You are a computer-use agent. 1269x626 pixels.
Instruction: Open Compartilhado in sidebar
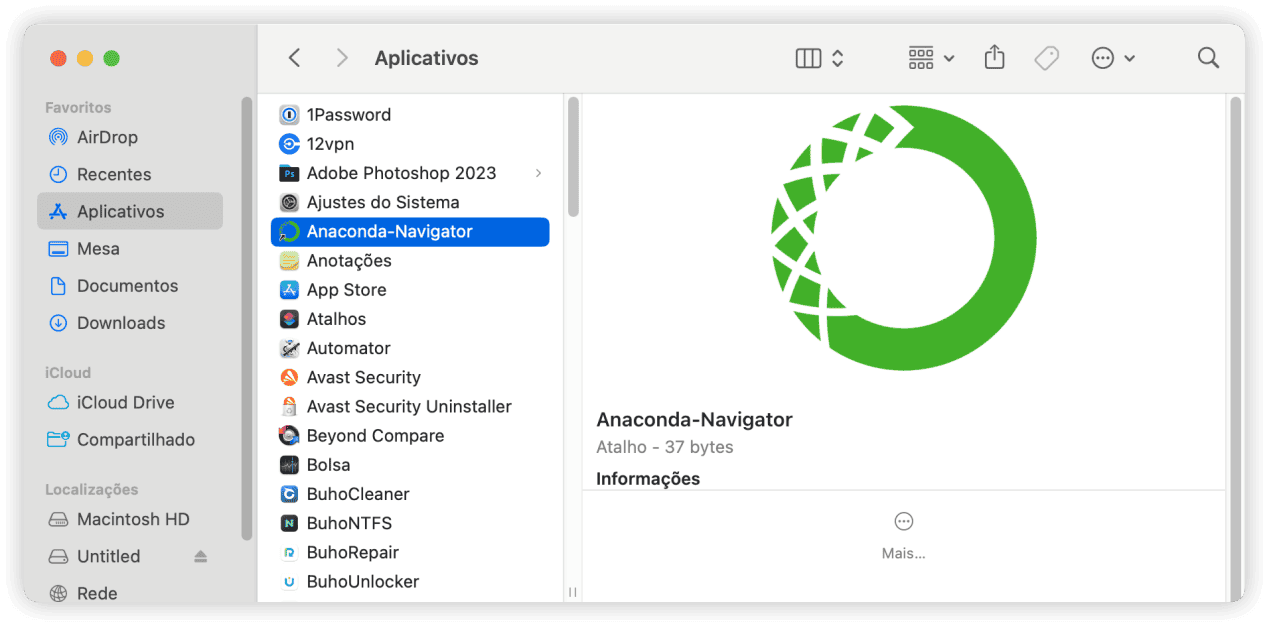coord(130,439)
